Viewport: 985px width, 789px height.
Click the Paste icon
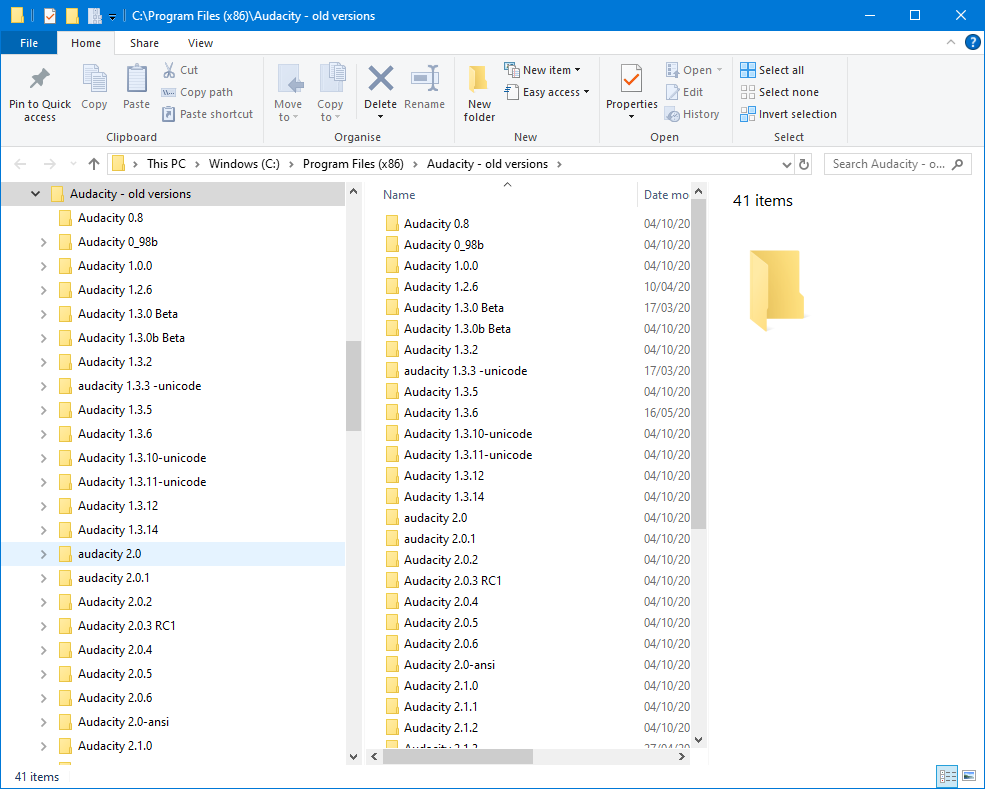[x=136, y=88]
